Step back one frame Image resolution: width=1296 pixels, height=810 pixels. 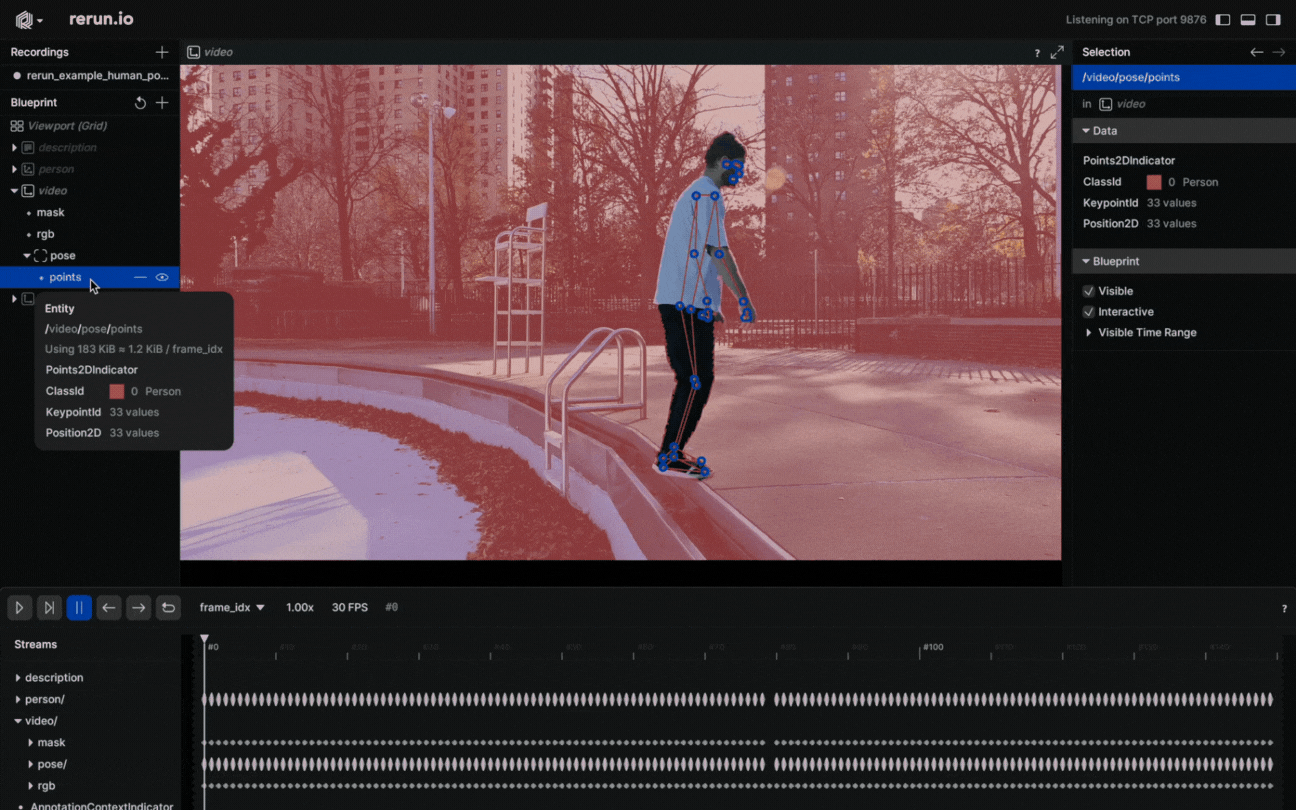pyautogui.click(x=109, y=607)
